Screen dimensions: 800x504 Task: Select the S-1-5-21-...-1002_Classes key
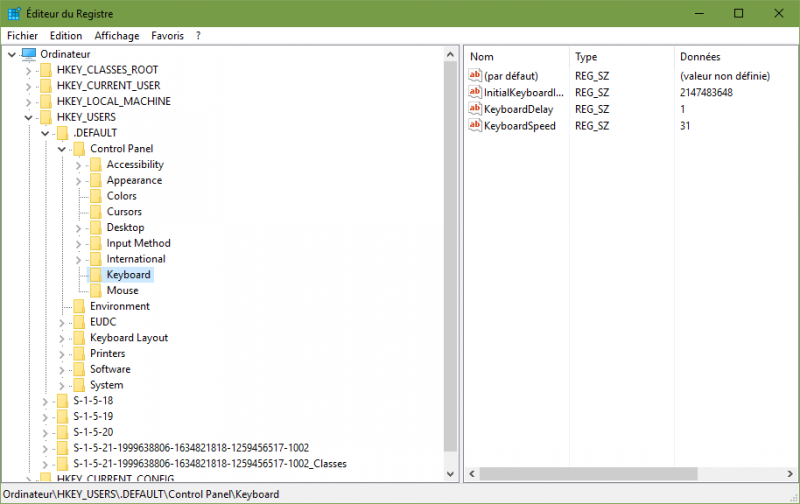(210, 464)
